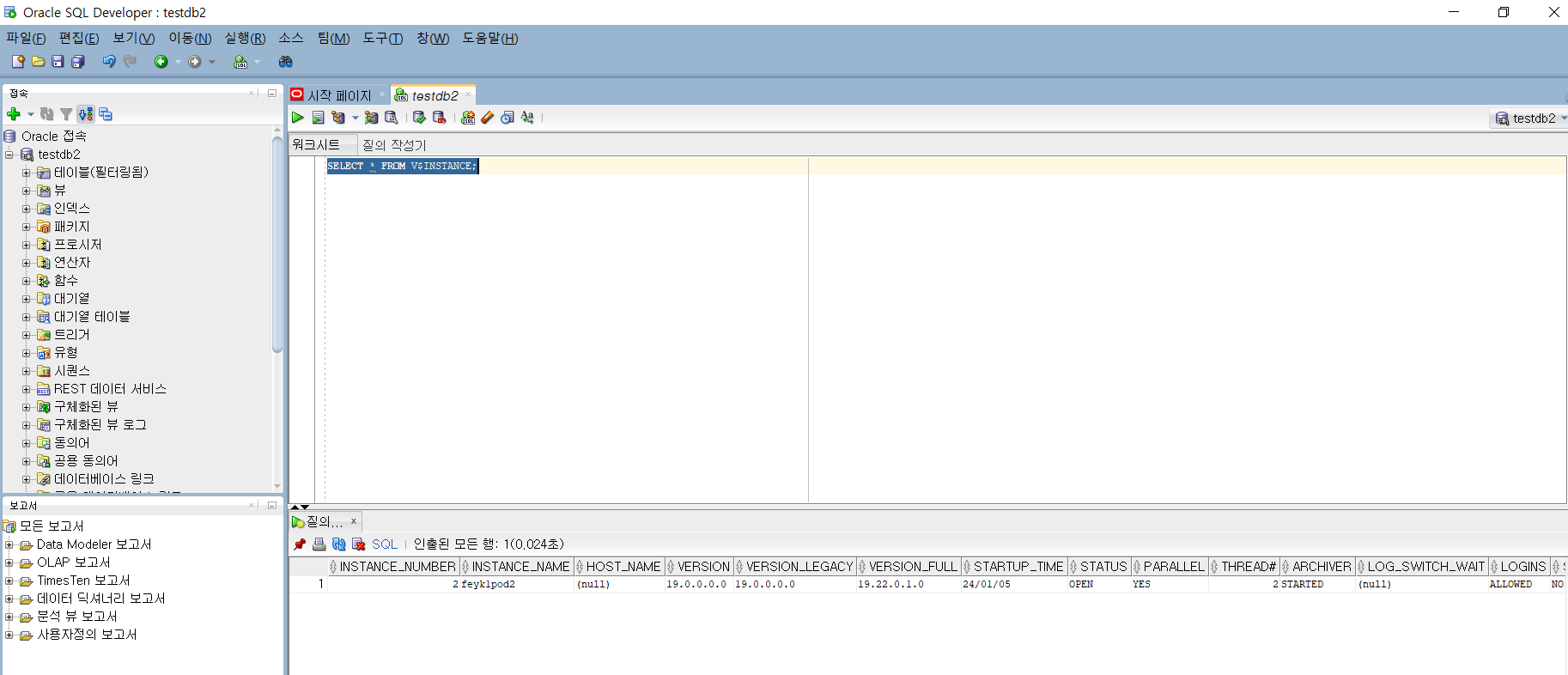Expand the 인덱스 tree node
This screenshot has width=1568, height=675.
click(x=27, y=209)
